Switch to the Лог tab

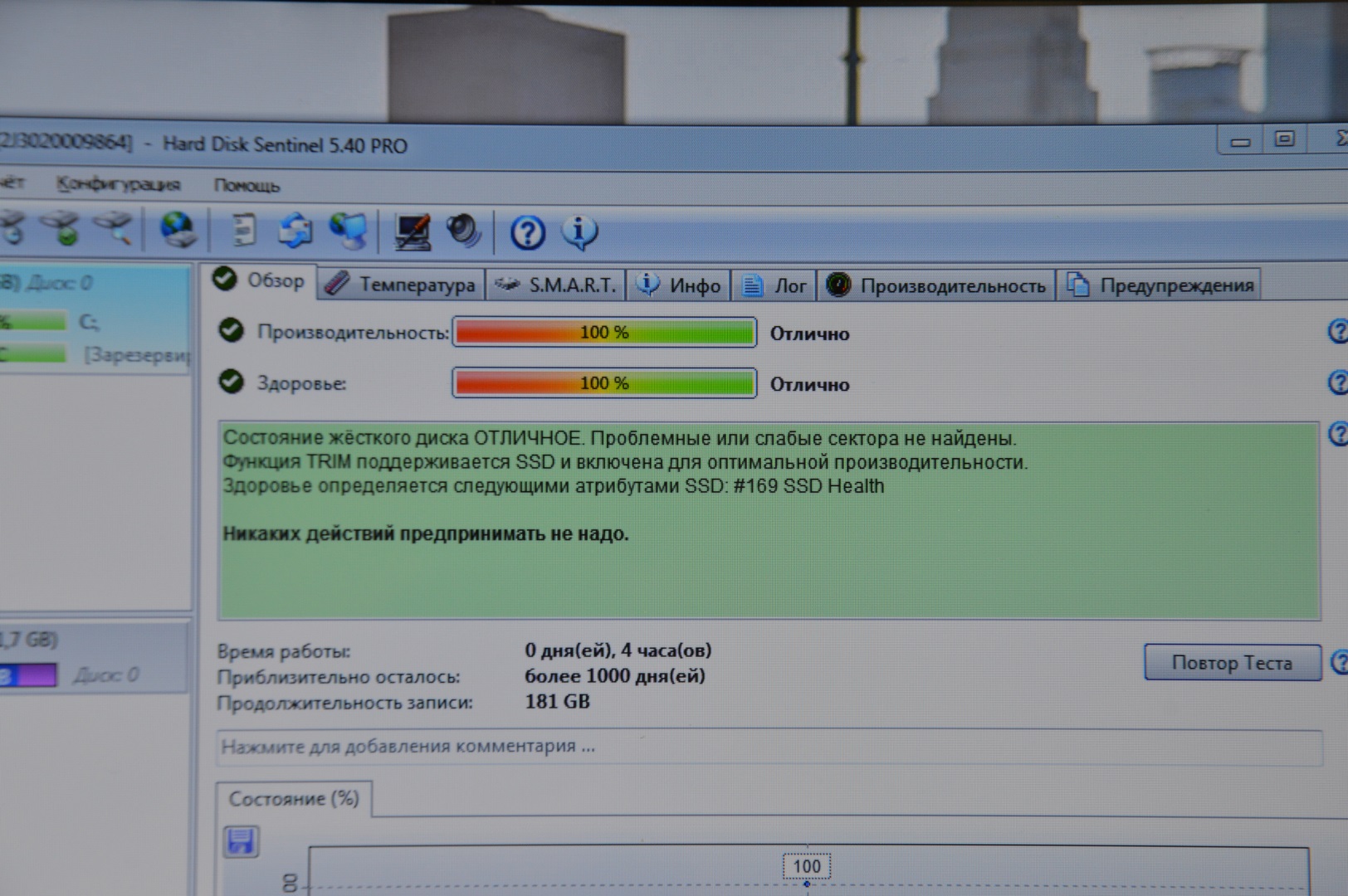tap(774, 285)
